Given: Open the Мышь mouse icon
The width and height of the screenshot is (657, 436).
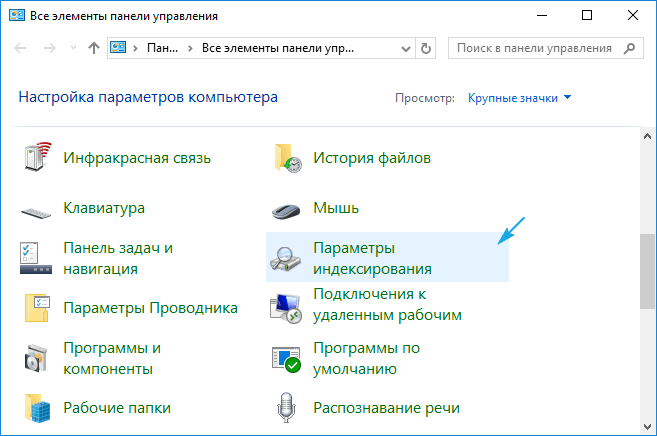Looking at the screenshot, I should (x=287, y=209).
